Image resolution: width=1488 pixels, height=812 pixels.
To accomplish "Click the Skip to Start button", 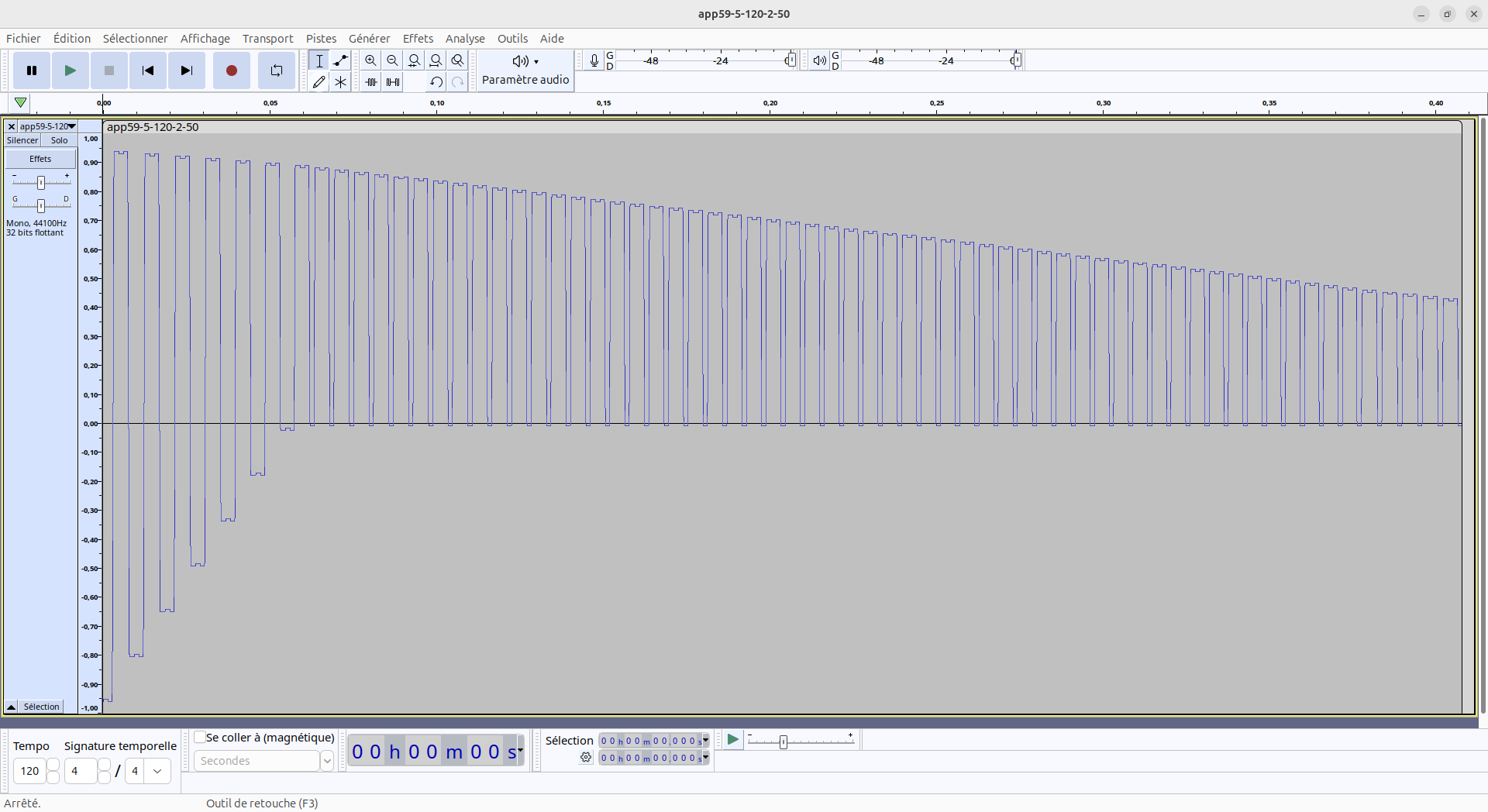I will pos(147,71).
